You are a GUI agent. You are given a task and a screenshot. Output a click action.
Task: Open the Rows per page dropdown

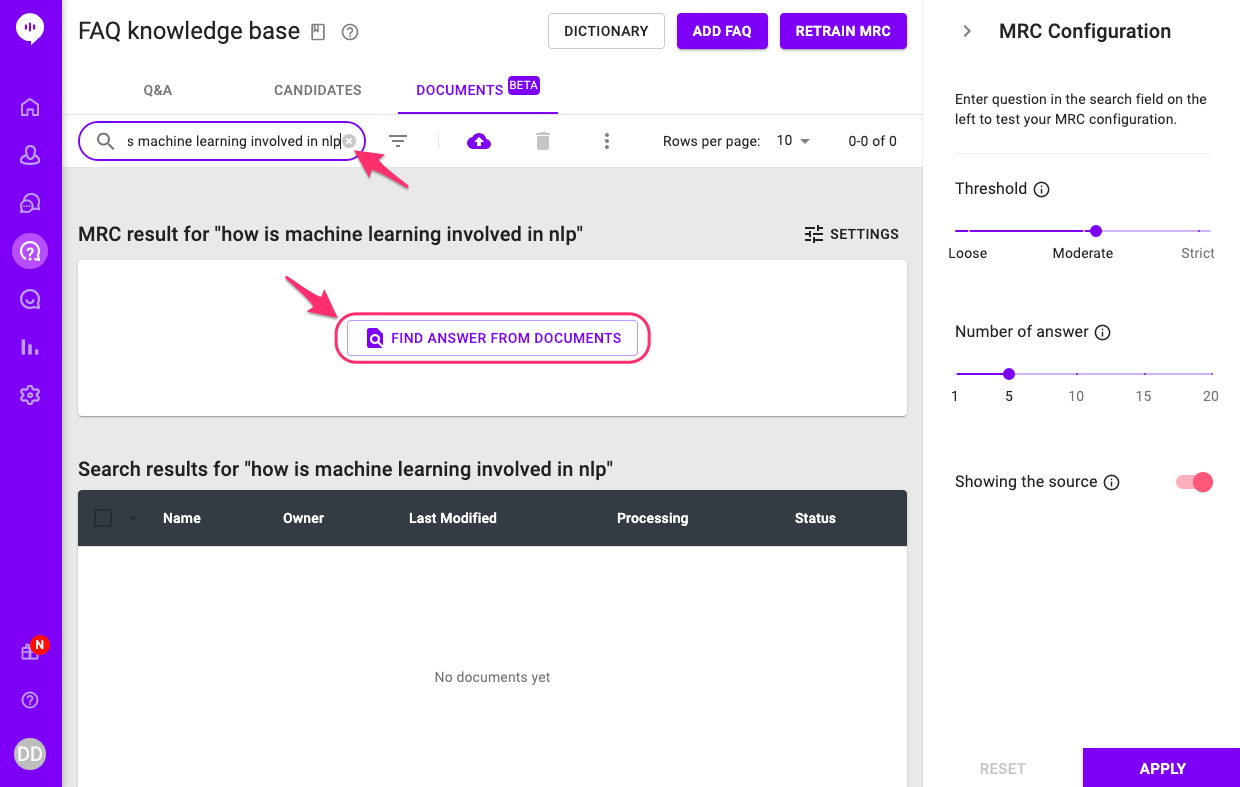pos(793,141)
